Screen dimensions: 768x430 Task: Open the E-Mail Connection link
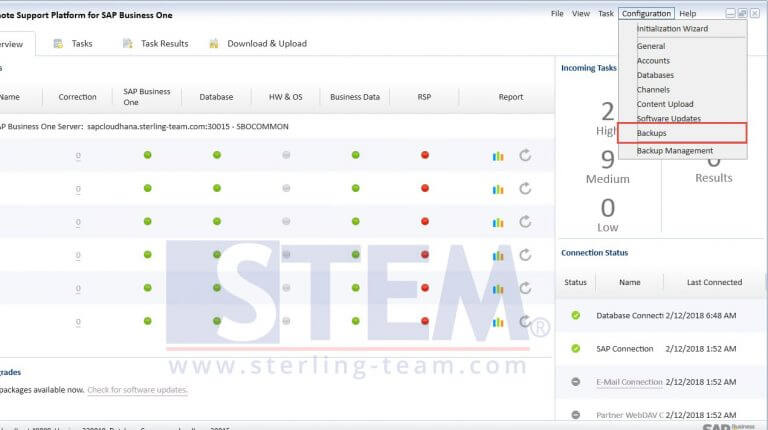[x=629, y=382]
